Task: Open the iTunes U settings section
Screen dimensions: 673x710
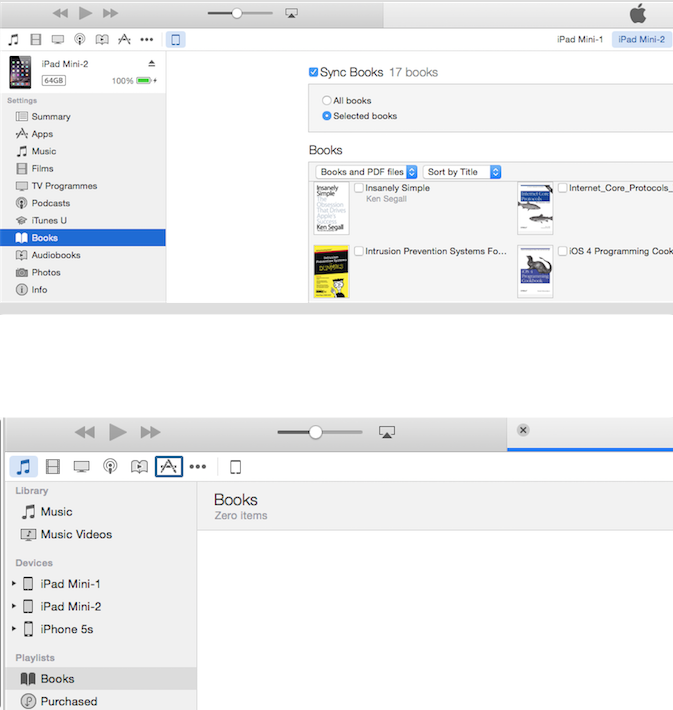Action: (83, 220)
